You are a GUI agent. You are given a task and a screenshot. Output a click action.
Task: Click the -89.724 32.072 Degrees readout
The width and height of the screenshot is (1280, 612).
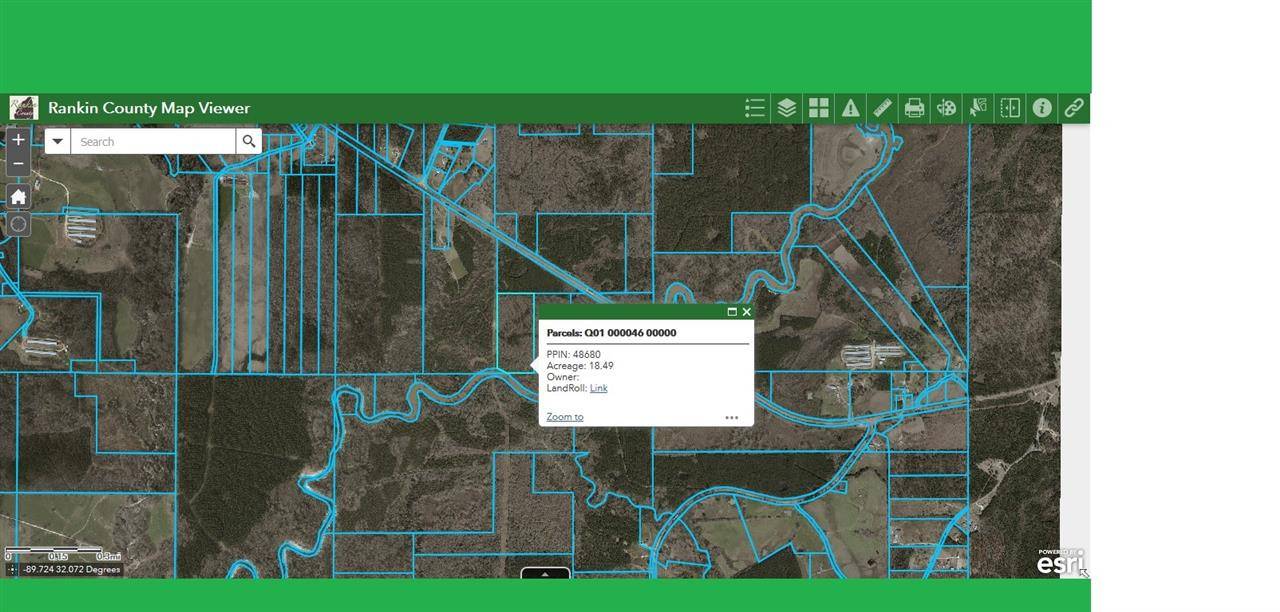72,570
